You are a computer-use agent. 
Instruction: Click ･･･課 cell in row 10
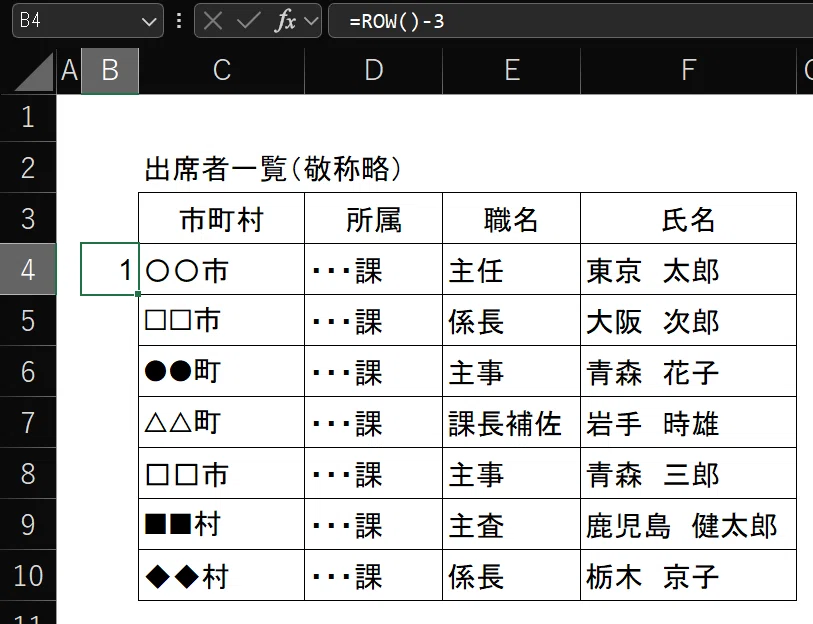[373, 575]
